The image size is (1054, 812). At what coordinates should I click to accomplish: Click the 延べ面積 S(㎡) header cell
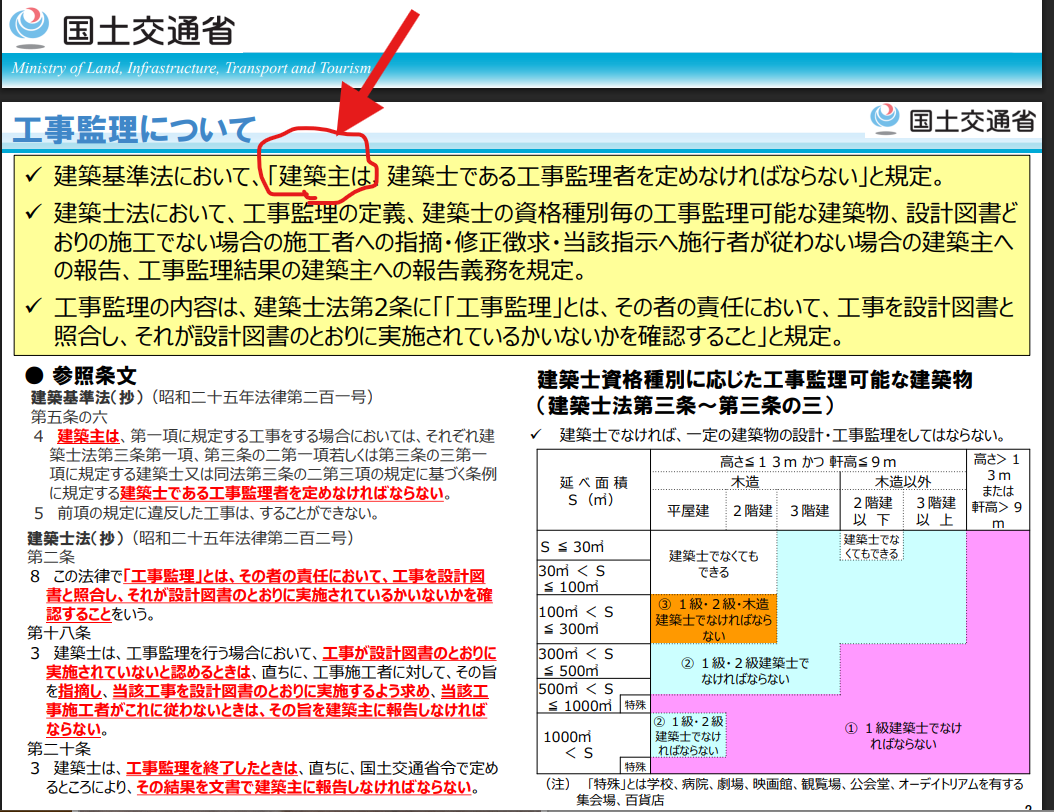click(593, 490)
